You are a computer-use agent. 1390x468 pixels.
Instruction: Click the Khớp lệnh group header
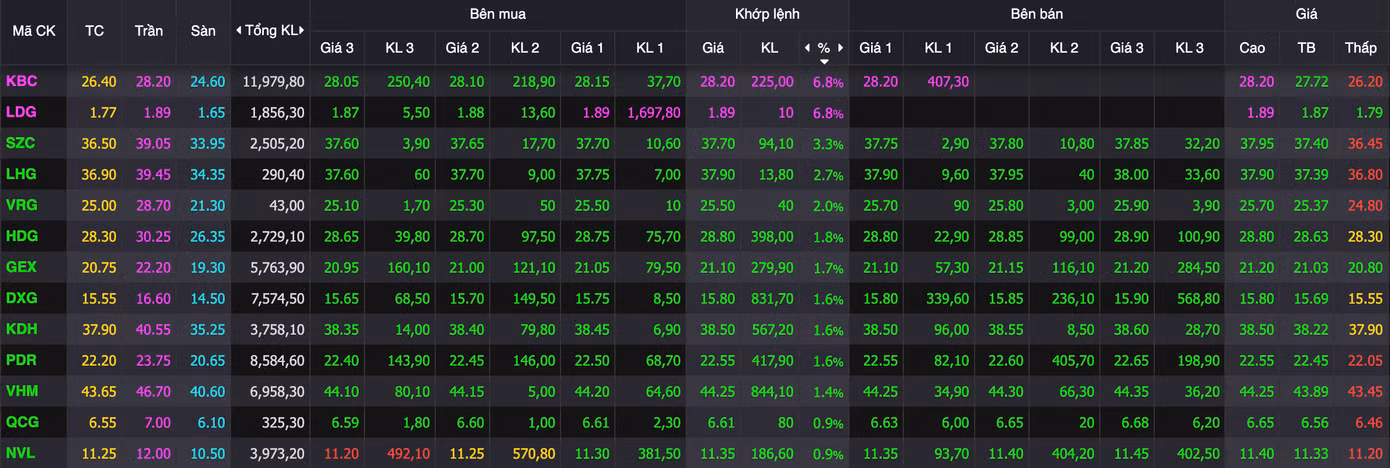coord(767,14)
